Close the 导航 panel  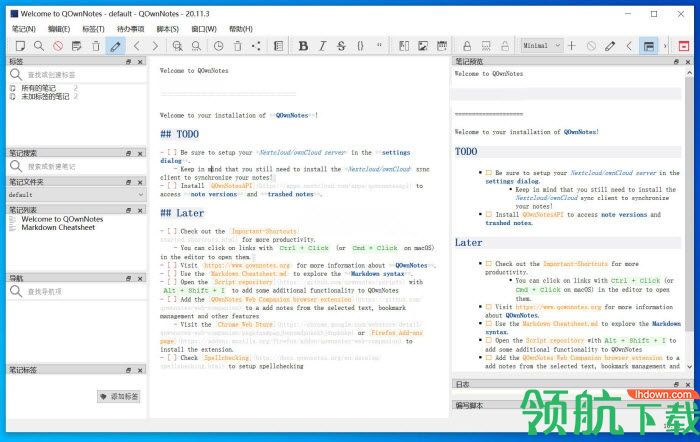(x=140, y=279)
